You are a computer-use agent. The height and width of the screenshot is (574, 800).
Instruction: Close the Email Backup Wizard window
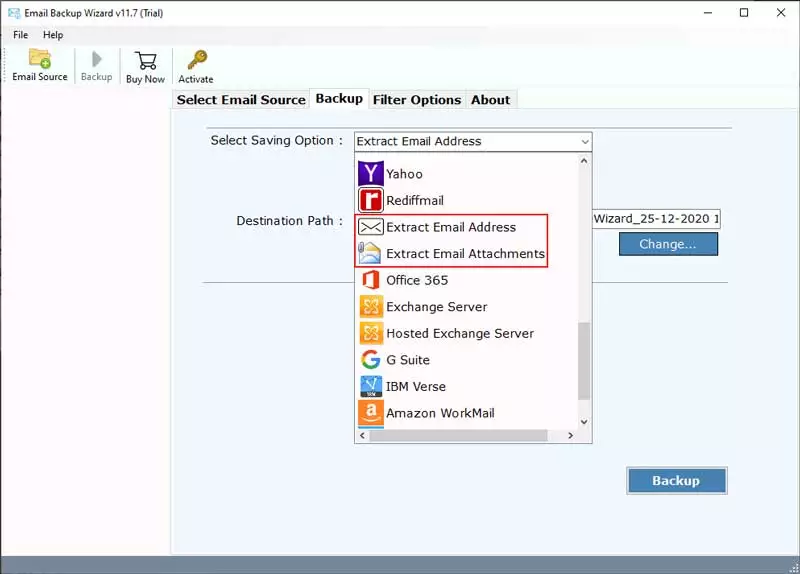tap(781, 13)
